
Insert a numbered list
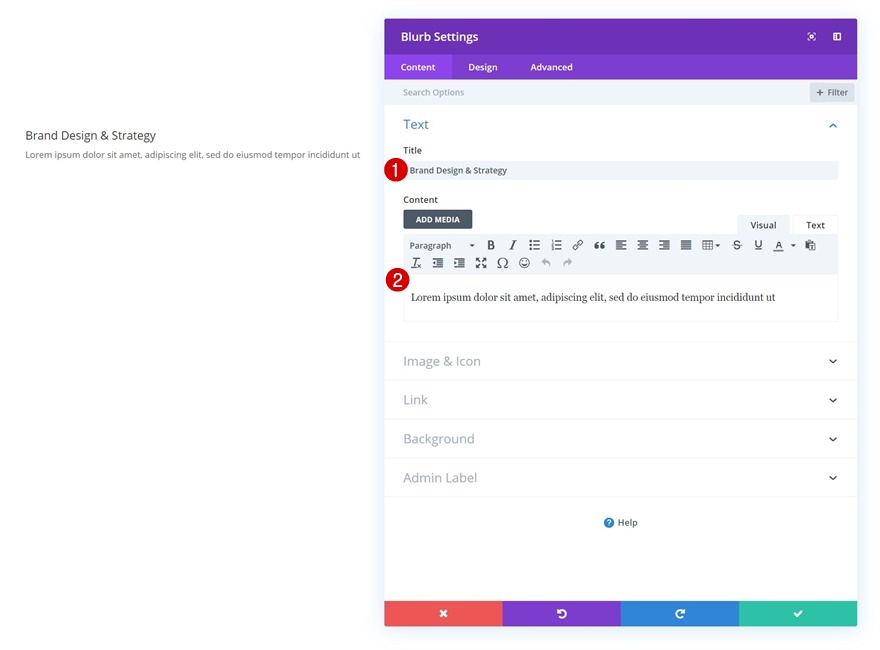pos(556,245)
